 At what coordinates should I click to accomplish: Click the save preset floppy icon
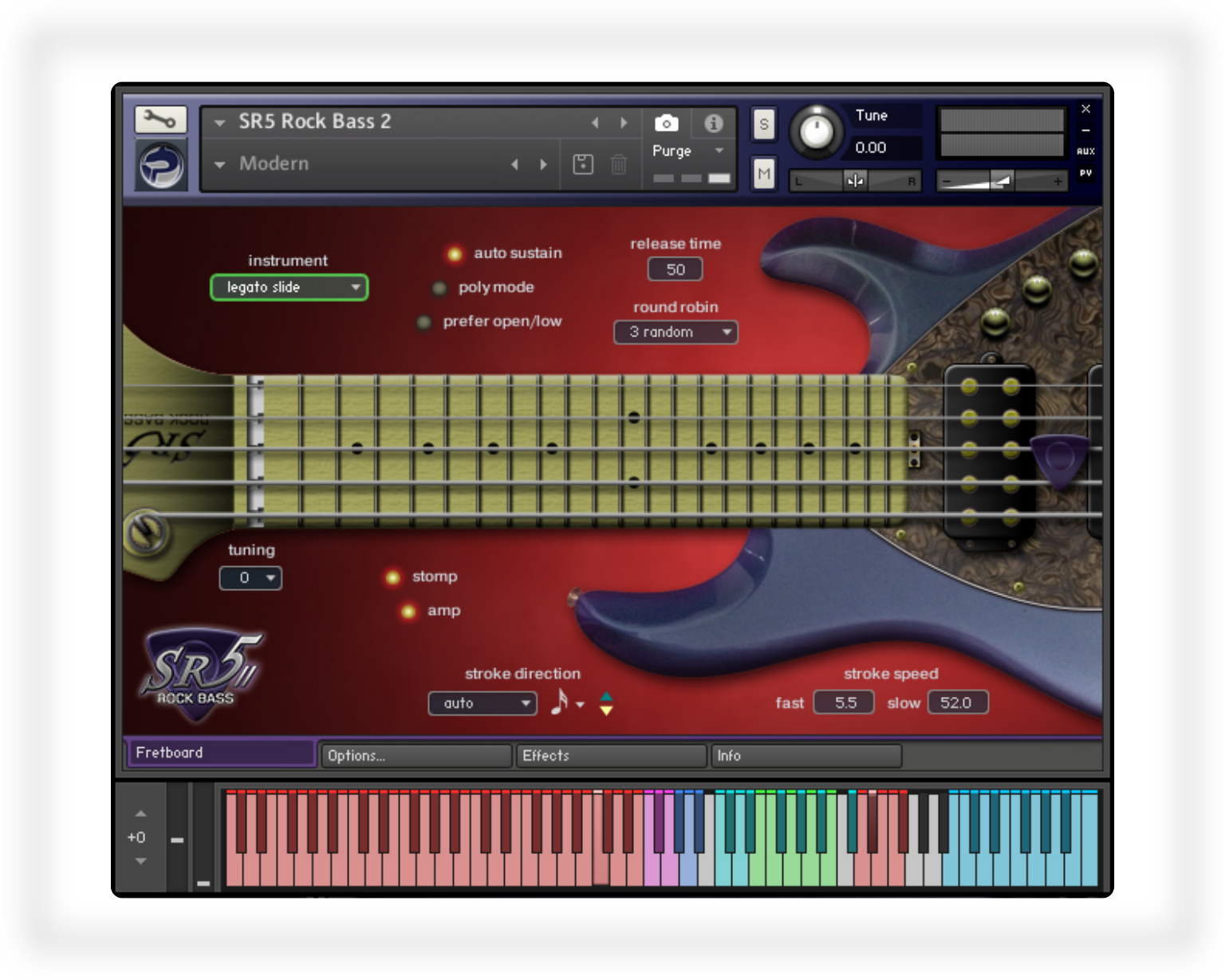click(583, 164)
